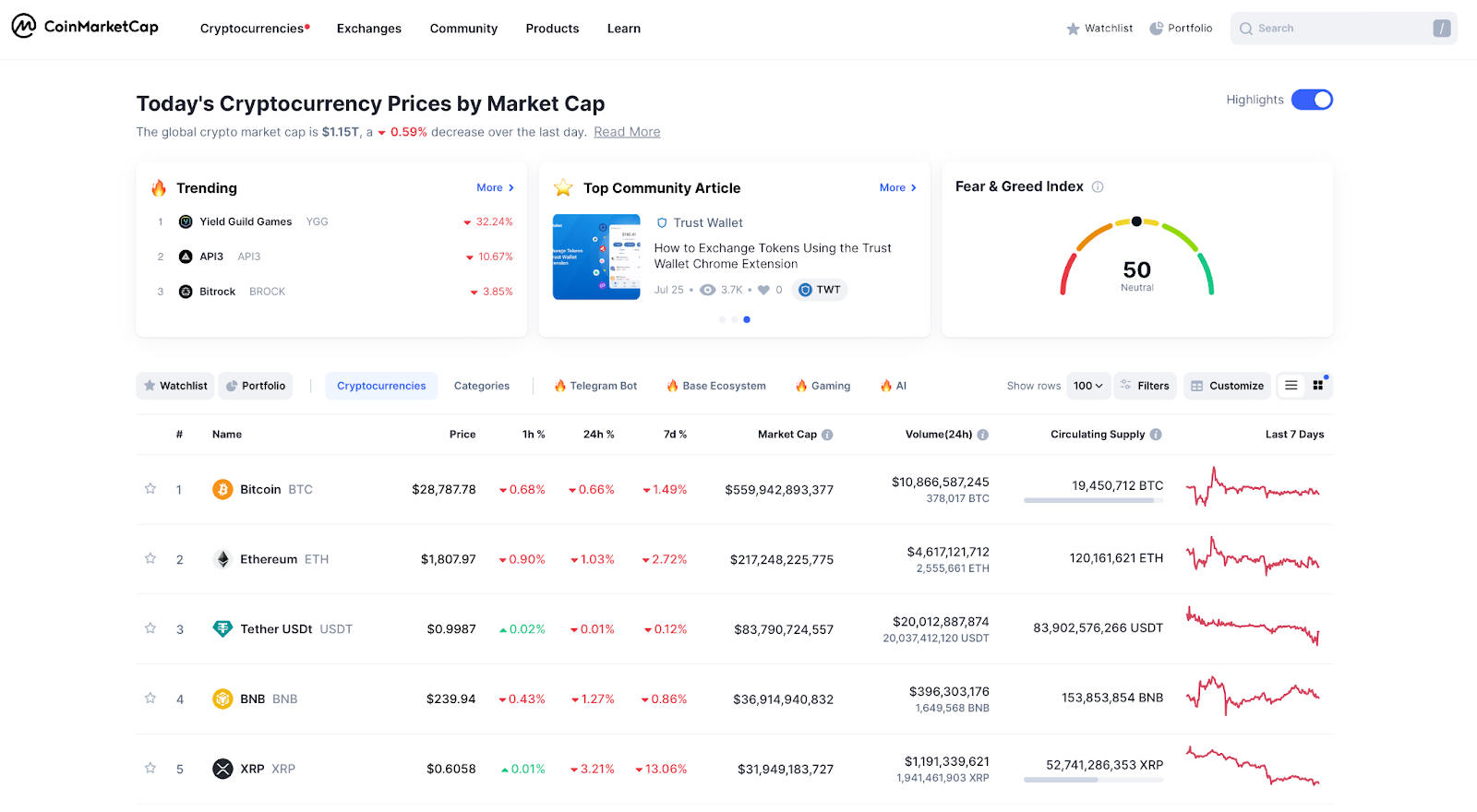Click the trending fire icon

pos(159,188)
